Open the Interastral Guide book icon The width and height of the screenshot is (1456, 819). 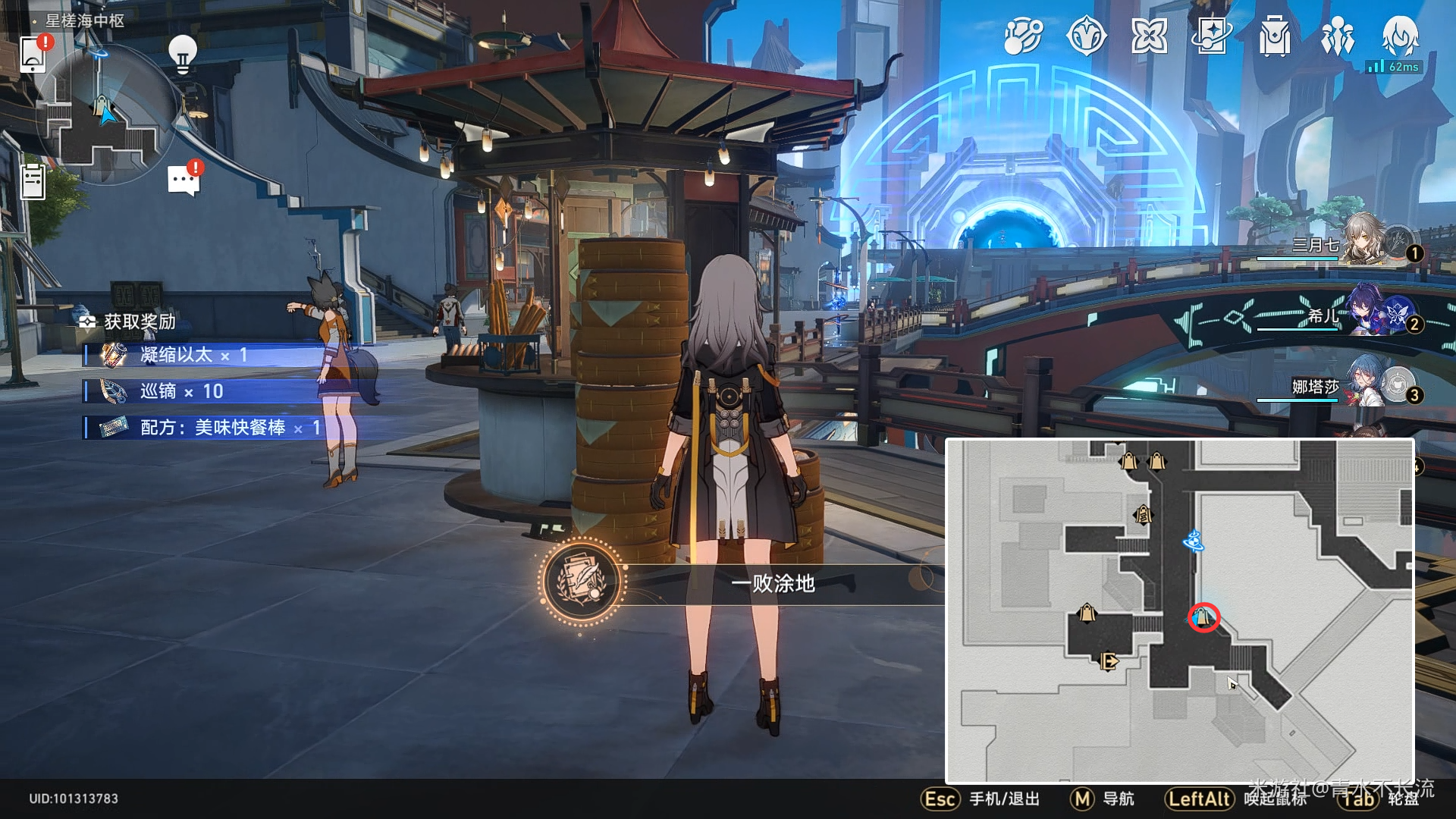tap(1212, 36)
